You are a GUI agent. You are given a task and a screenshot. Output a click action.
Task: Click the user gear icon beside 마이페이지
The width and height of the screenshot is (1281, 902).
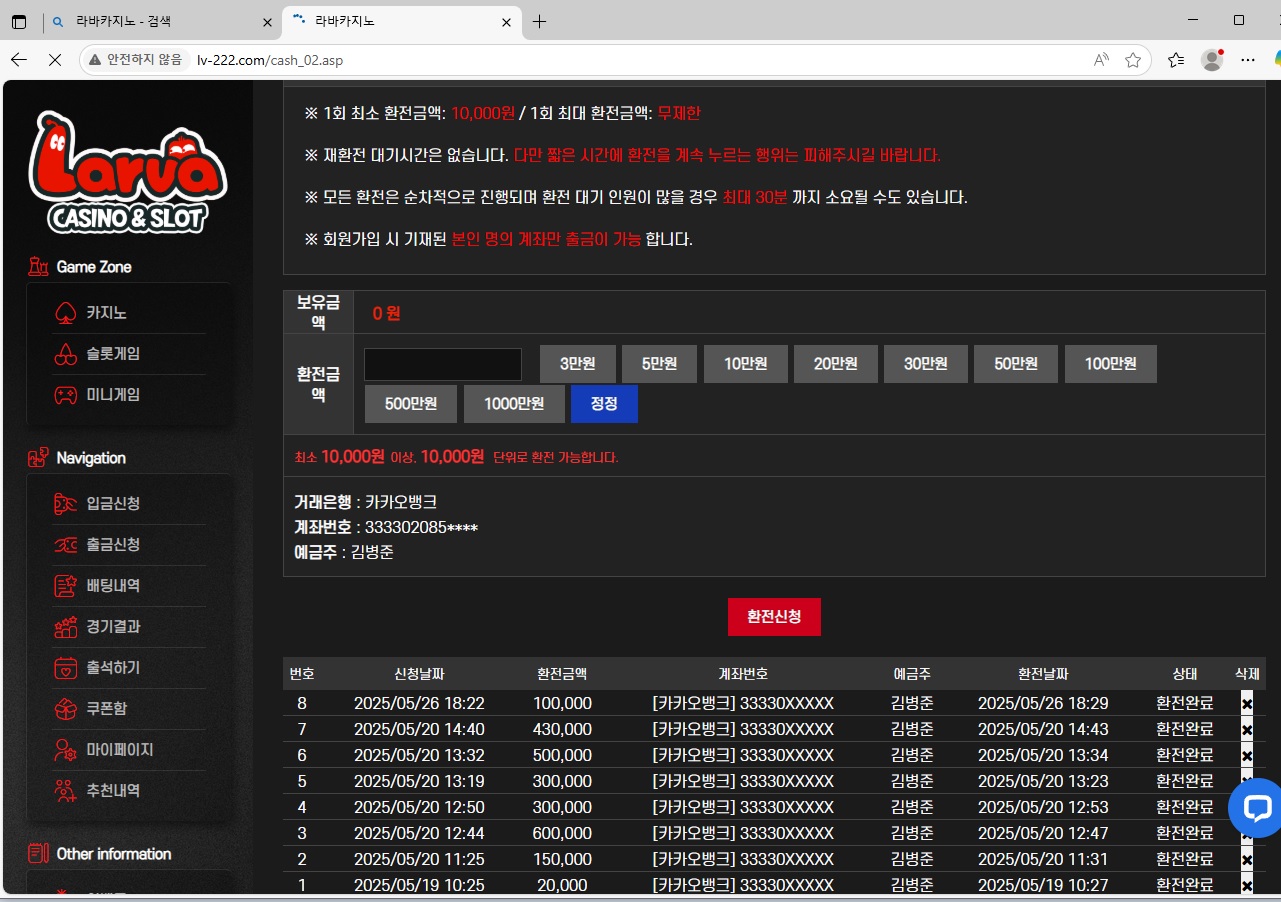65,750
